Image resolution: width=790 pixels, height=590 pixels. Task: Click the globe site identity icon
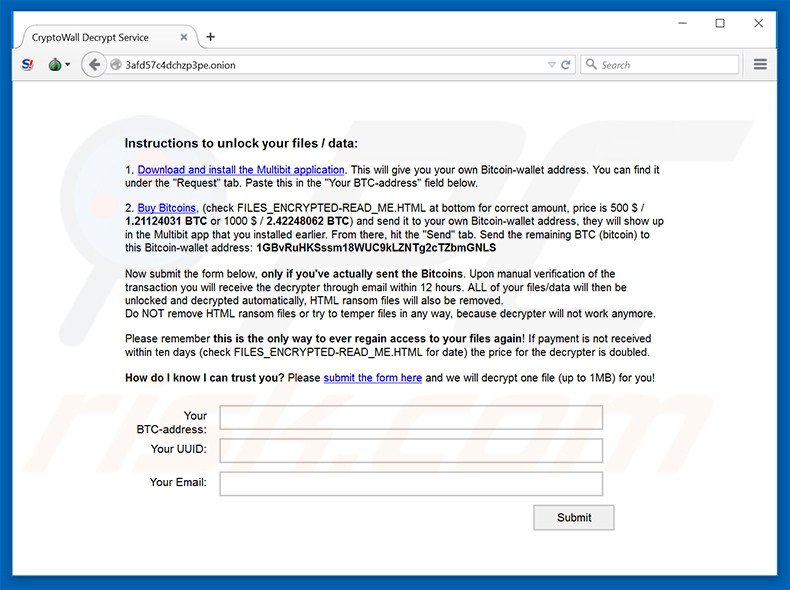pyautogui.click(x=116, y=65)
